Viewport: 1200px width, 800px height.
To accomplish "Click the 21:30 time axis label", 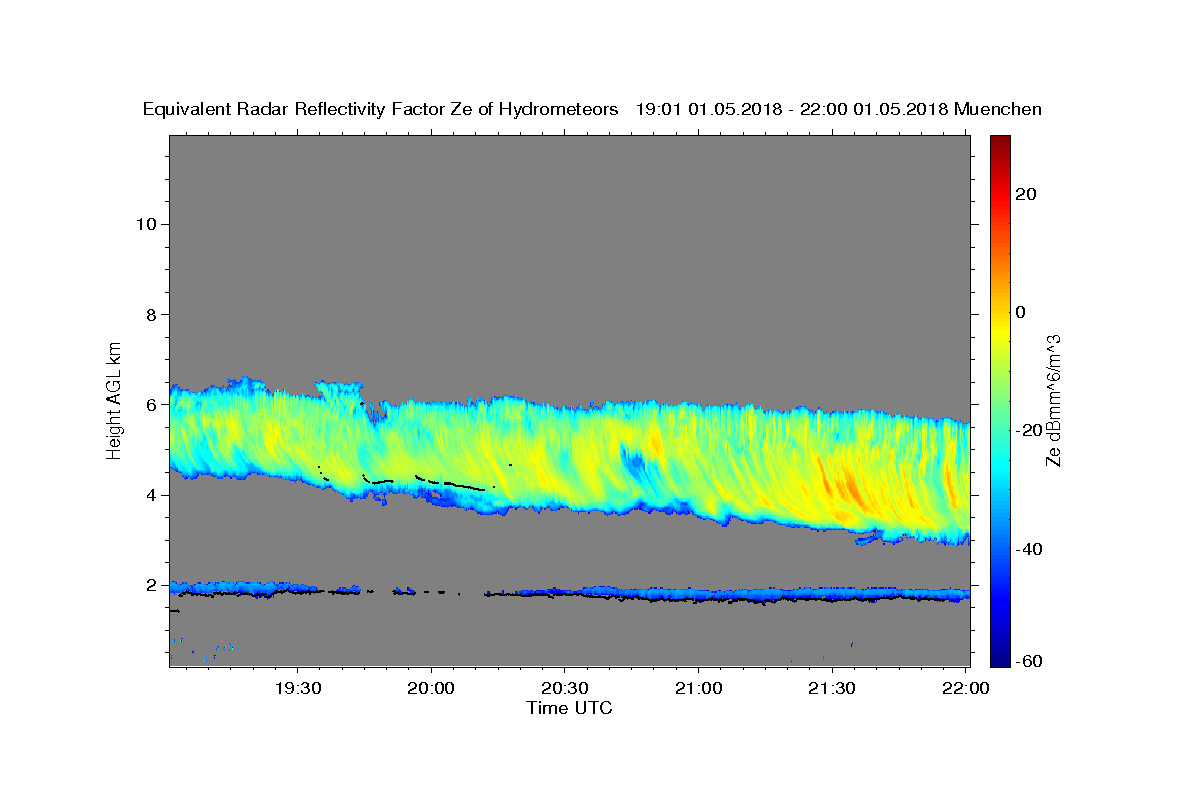I will (x=832, y=689).
